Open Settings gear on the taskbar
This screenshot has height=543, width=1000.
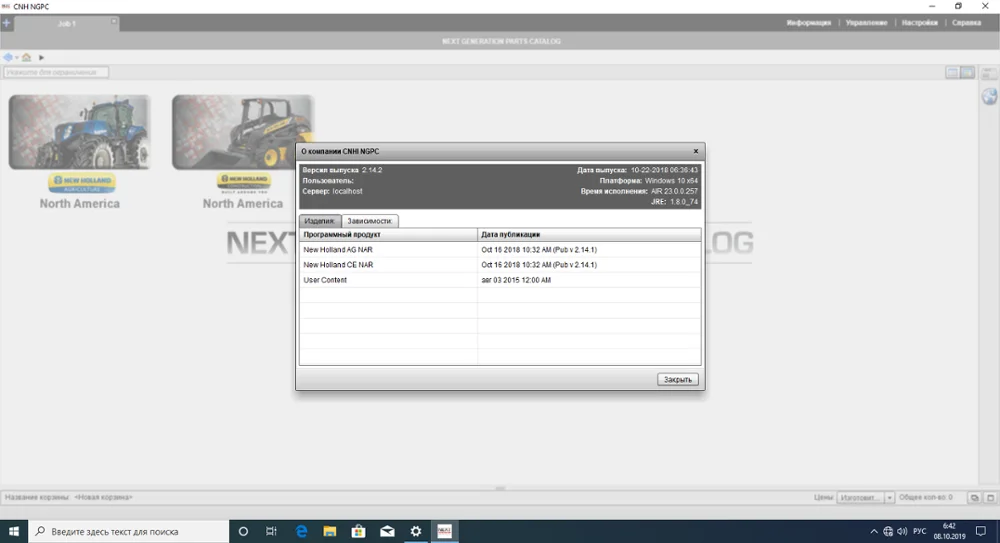coord(416,531)
